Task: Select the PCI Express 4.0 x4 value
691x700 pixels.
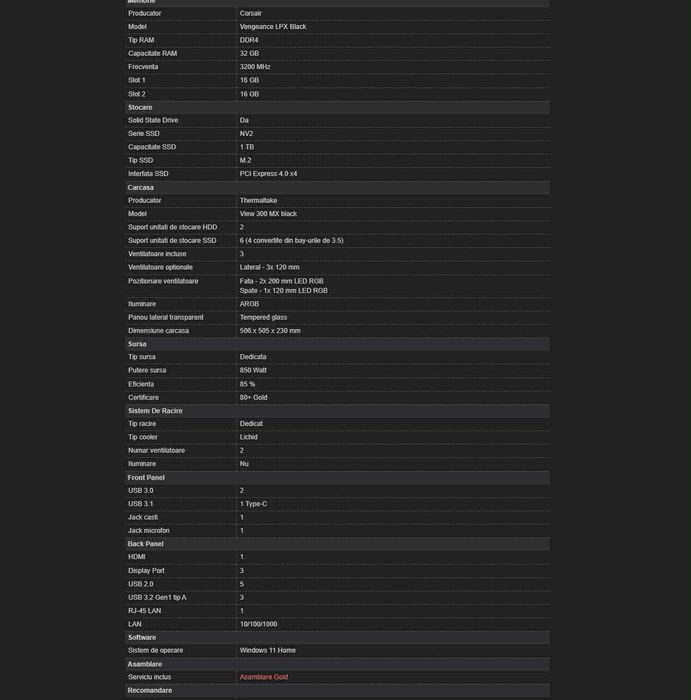Action: [268, 174]
